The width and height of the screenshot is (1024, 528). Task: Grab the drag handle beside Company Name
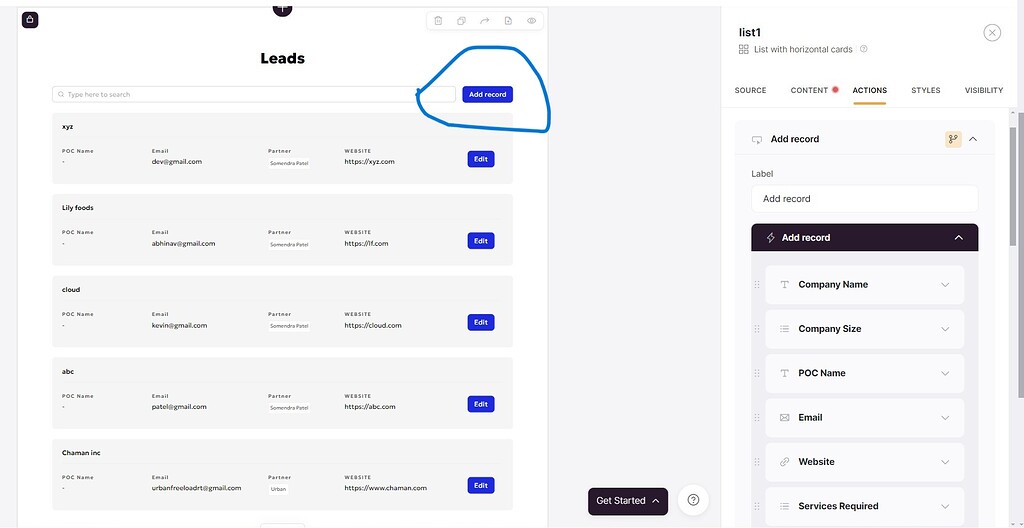click(x=757, y=285)
